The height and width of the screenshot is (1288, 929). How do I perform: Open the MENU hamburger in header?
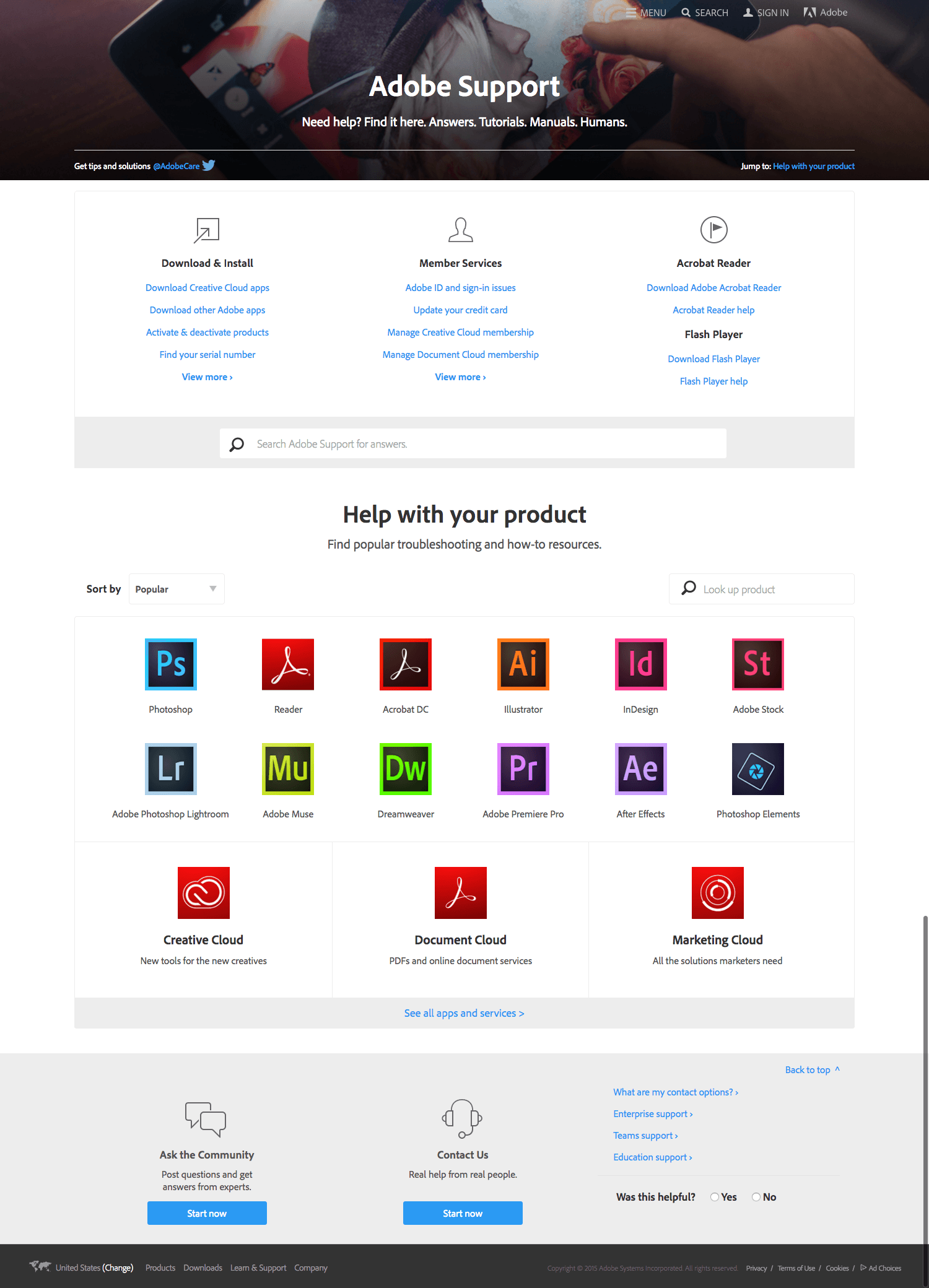point(646,13)
